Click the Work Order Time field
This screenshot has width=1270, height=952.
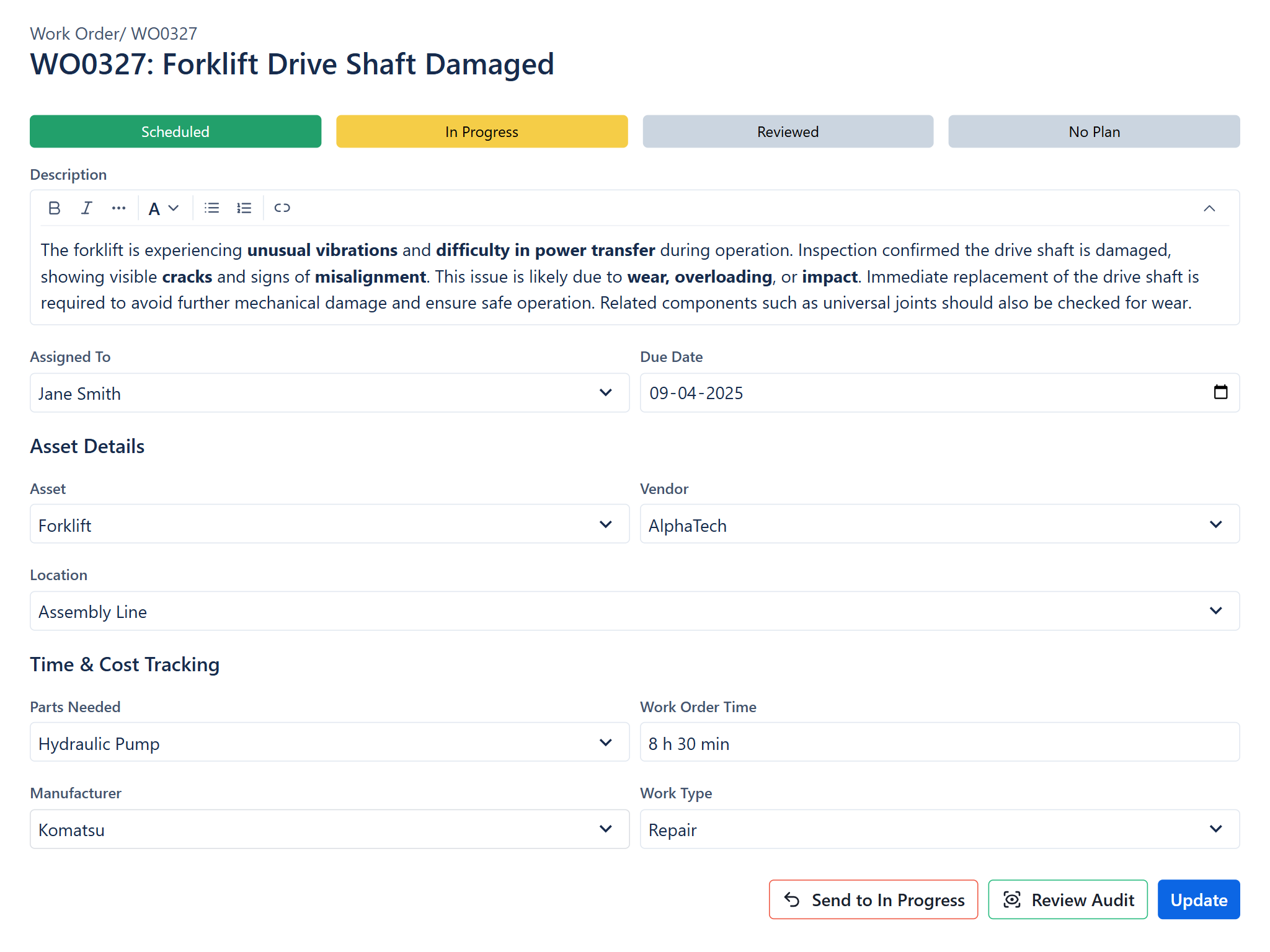[x=939, y=743]
